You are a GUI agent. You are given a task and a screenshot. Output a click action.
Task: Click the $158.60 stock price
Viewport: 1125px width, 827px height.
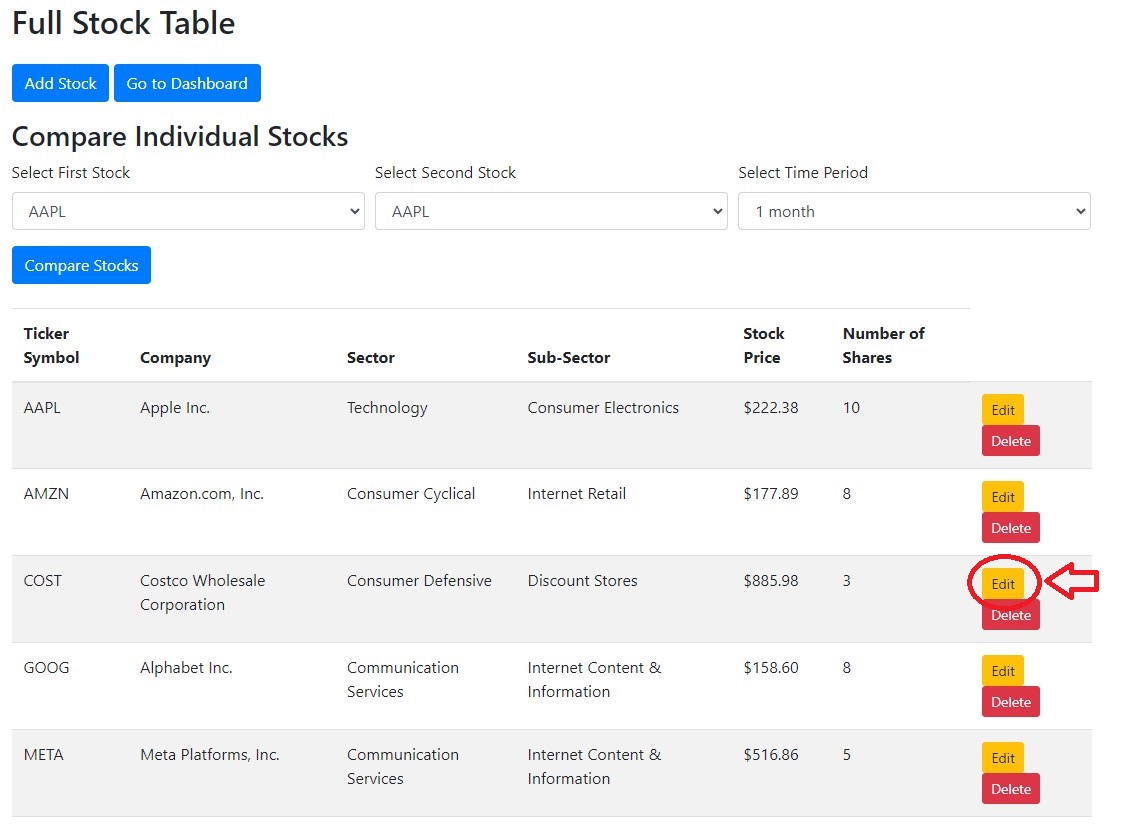(x=771, y=668)
